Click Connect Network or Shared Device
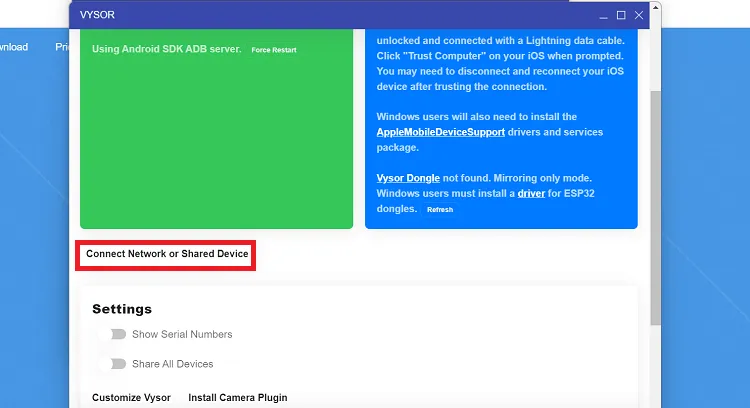This screenshot has height=408, width=750. pyautogui.click(x=167, y=254)
